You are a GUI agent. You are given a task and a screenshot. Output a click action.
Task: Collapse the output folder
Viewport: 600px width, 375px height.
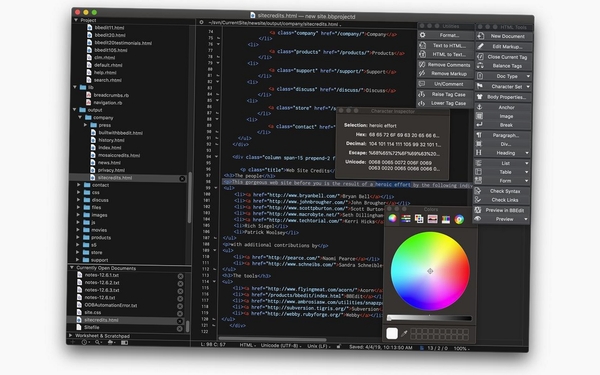click(x=75, y=110)
